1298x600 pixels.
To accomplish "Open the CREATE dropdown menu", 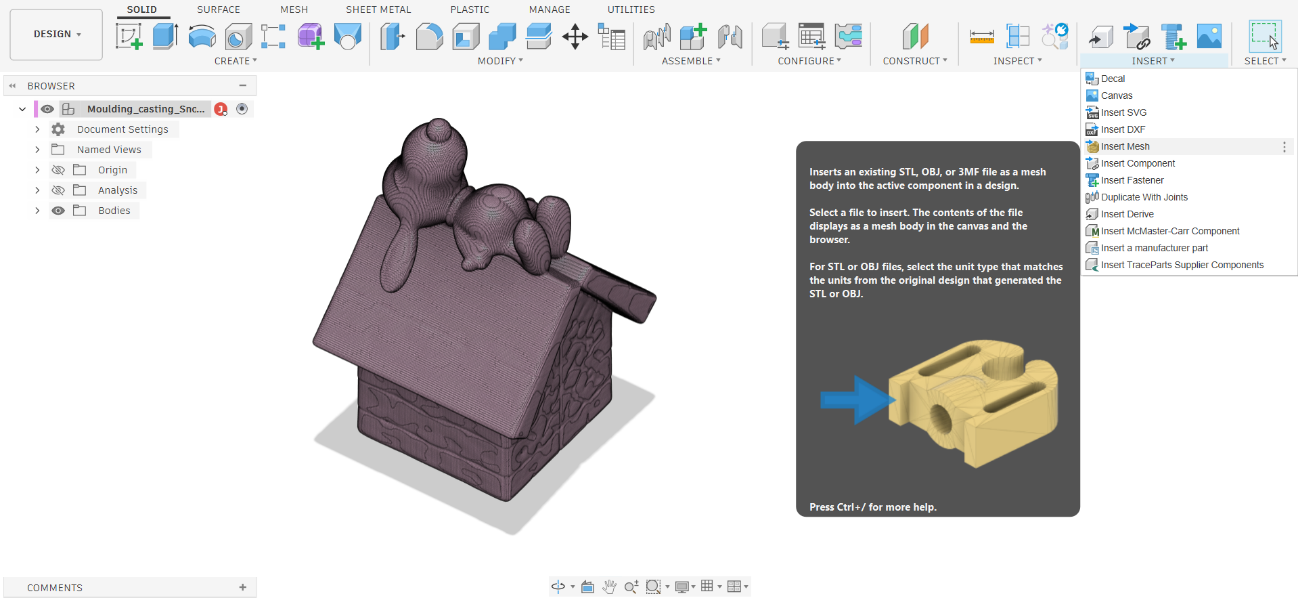I will pyautogui.click(x=235, y=61).
